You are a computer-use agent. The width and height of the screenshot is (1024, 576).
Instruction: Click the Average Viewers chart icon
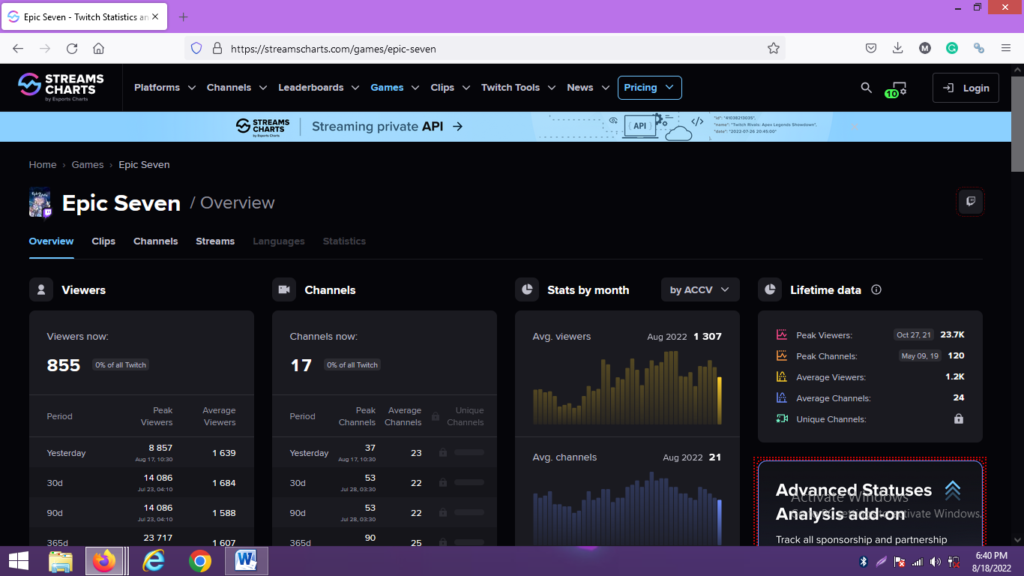click(x=781, y=377)
